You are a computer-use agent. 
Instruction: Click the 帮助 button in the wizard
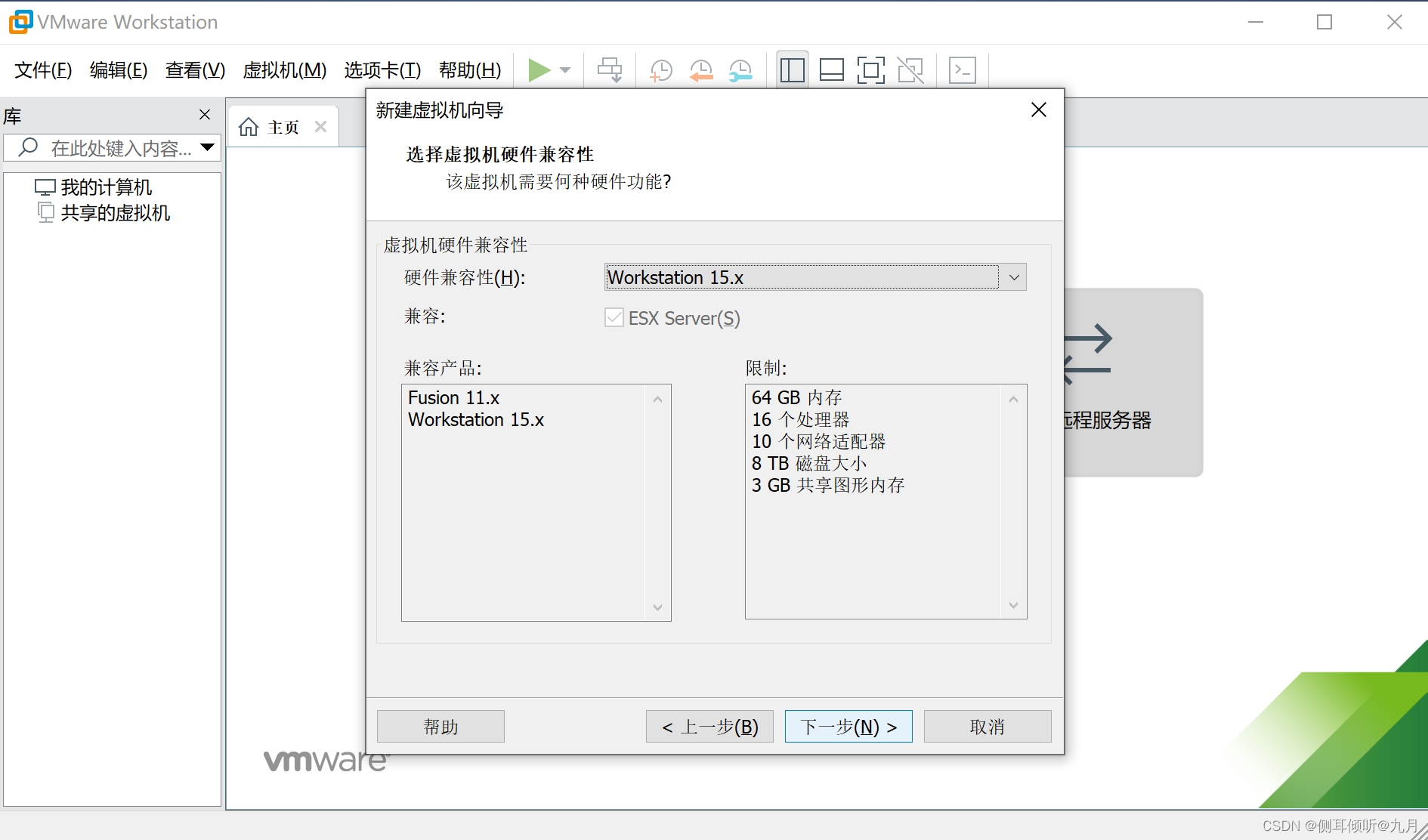[440, 727]
